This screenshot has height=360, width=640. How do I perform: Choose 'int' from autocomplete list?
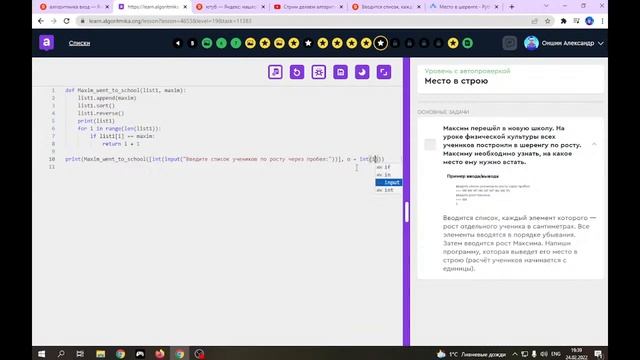(388, 190)
